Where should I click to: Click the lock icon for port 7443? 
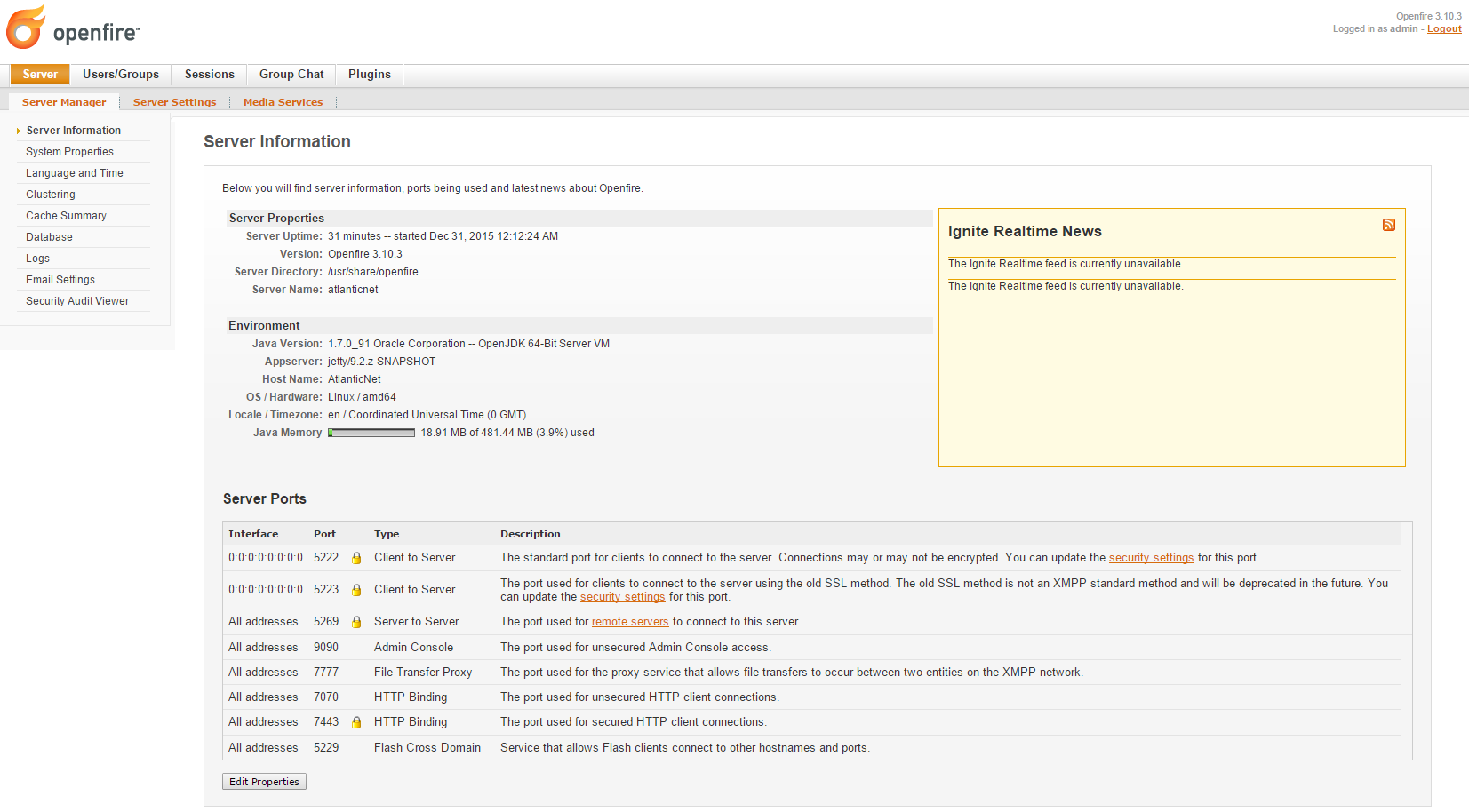tap(356, 722)
